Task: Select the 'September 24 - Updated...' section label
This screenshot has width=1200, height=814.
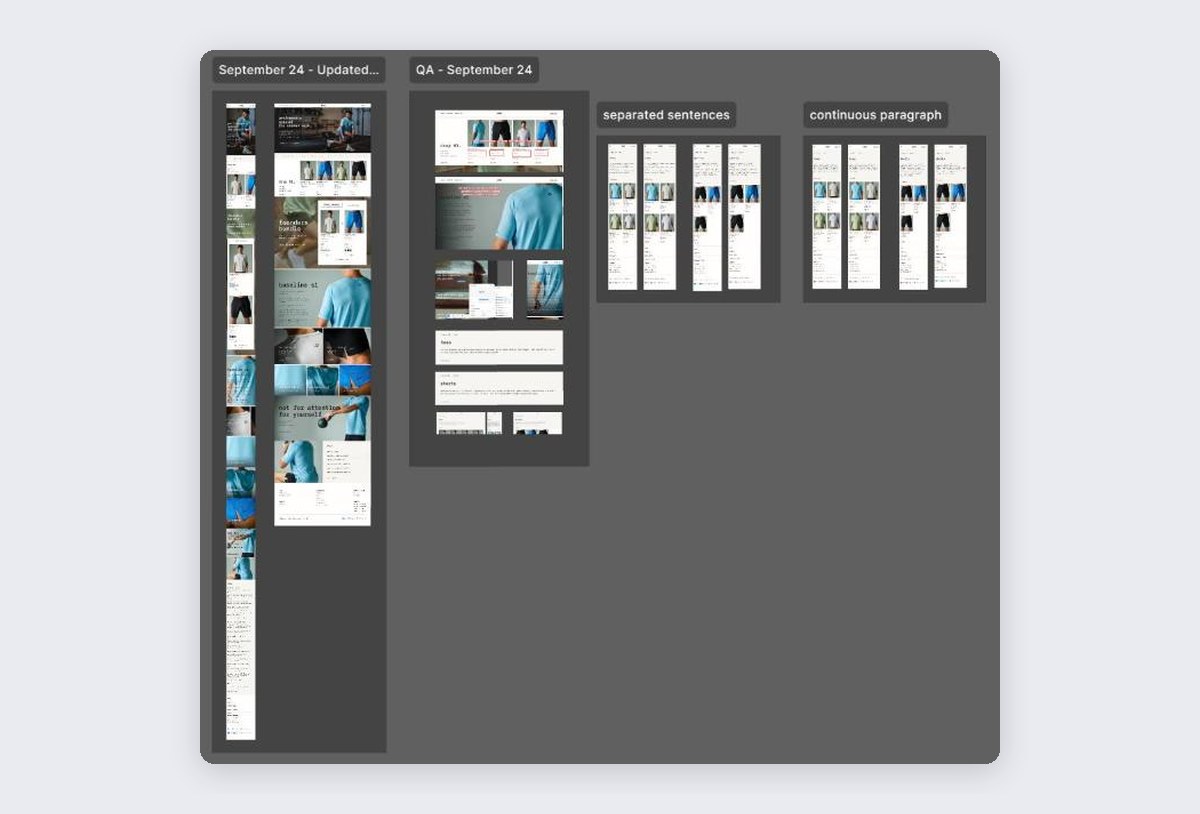Action: [299, 70]
